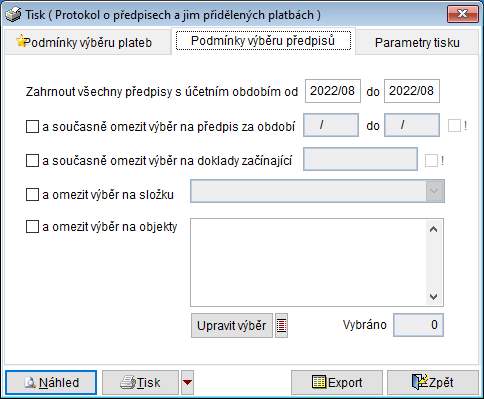484x399 pixels.
Task: Click the účetní období od field
Action: point(333,91)
